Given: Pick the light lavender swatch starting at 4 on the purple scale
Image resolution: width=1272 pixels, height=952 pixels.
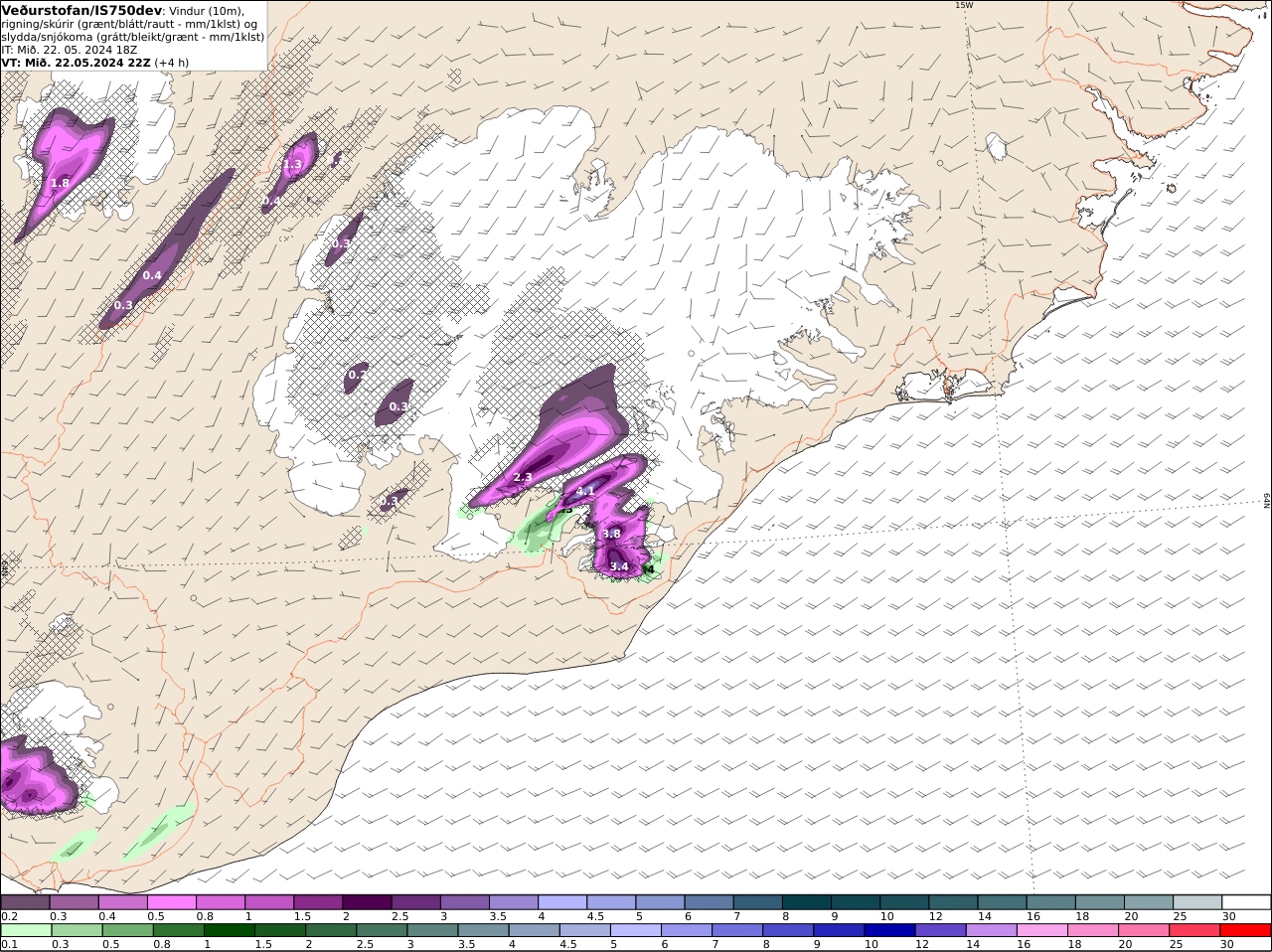Looking at the screenshot, I should [562, 902].
